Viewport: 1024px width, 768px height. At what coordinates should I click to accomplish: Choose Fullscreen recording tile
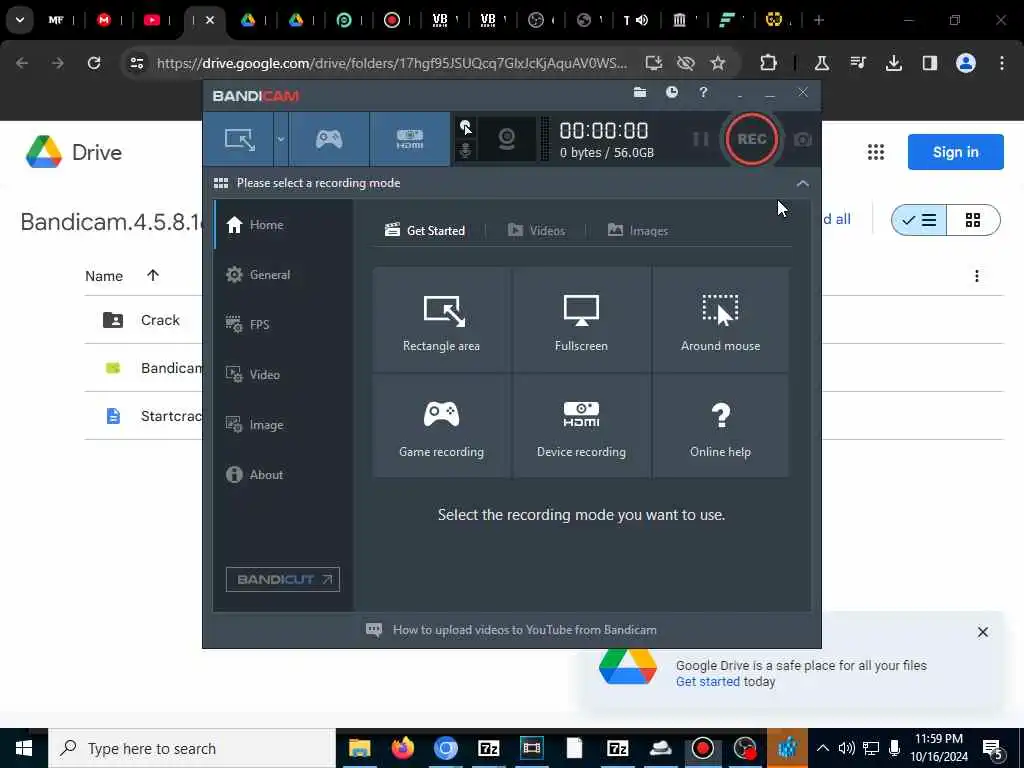(x=581, y=319)
